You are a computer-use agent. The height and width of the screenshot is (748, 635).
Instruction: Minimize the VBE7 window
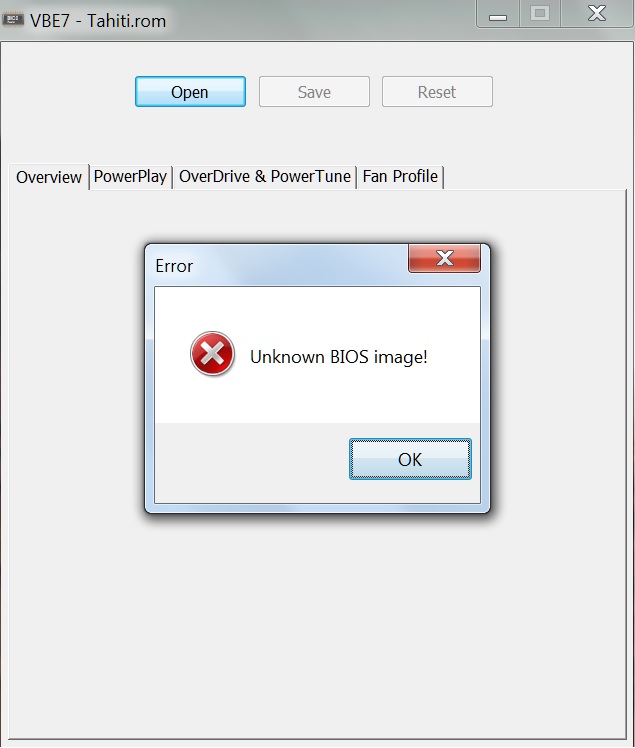498,13
